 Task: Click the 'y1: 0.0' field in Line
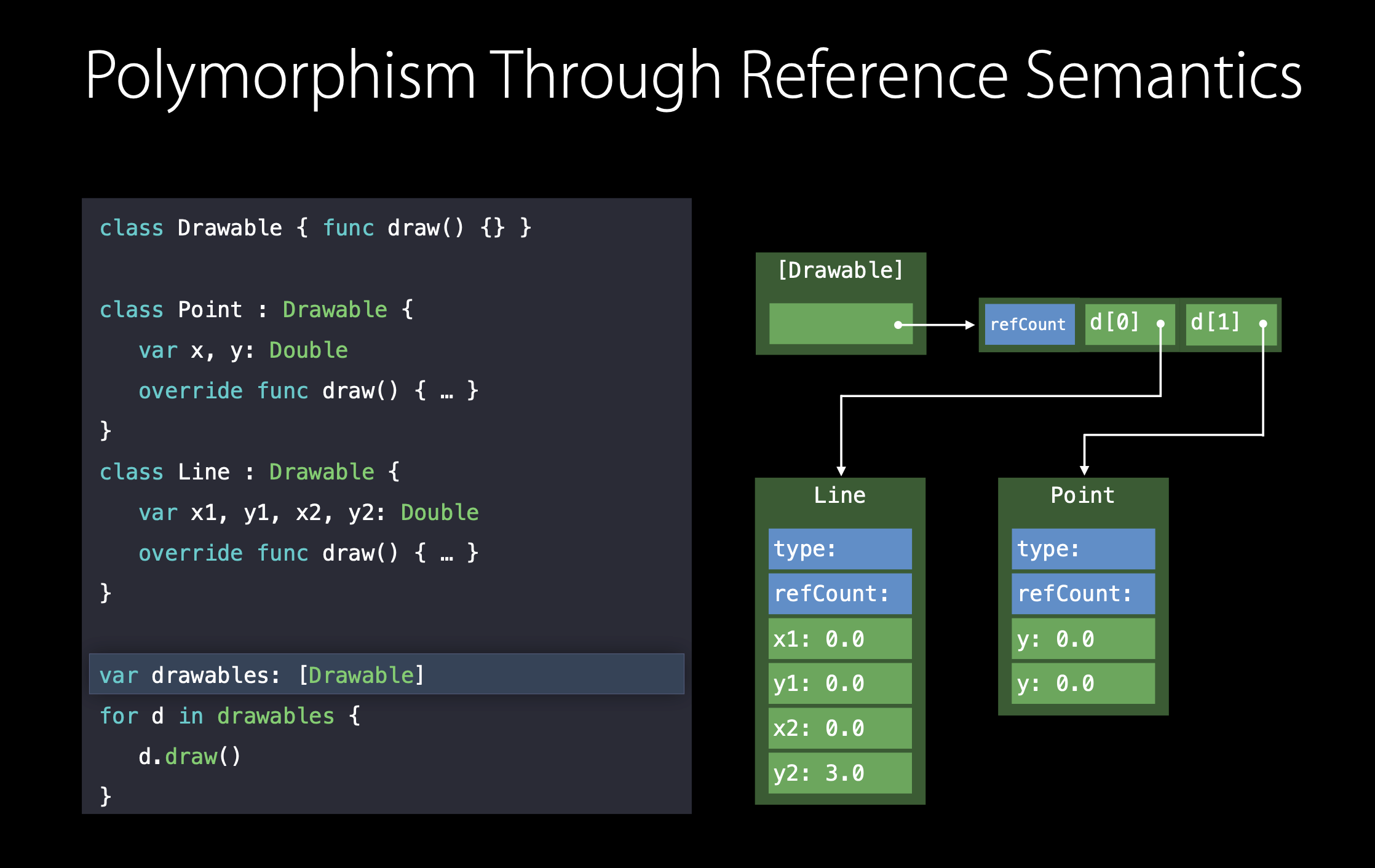point(839,683)
